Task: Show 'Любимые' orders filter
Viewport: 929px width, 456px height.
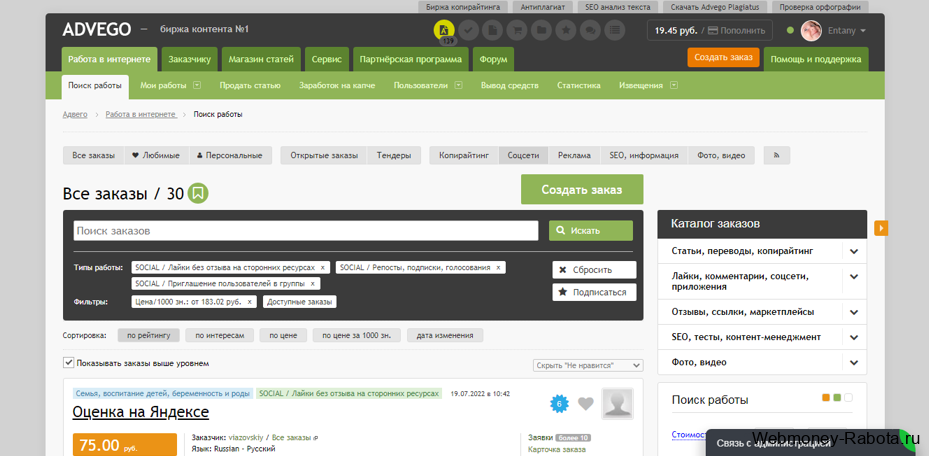Action: coord(156,155)
